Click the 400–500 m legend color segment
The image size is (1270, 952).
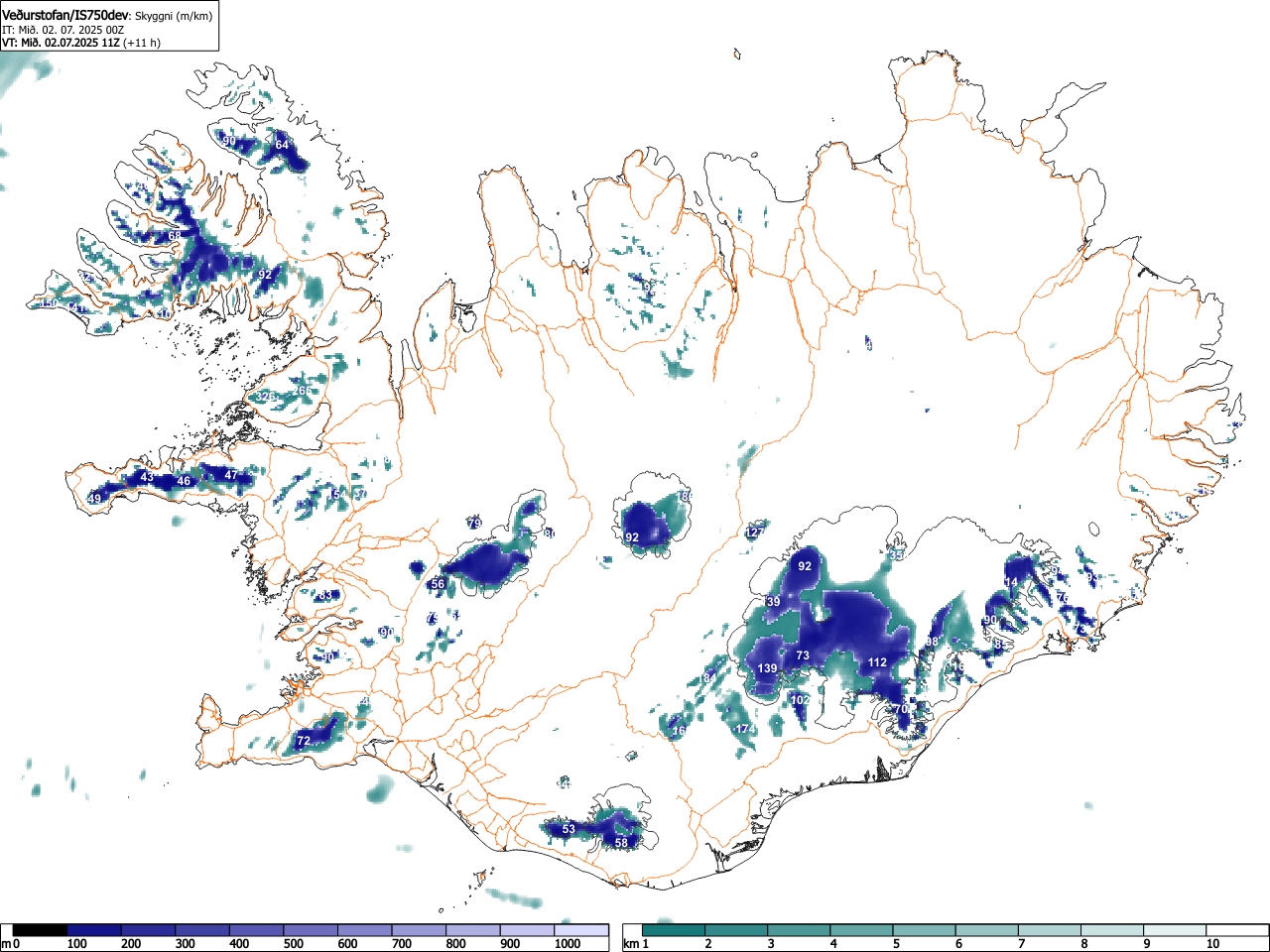click(256, 930)
